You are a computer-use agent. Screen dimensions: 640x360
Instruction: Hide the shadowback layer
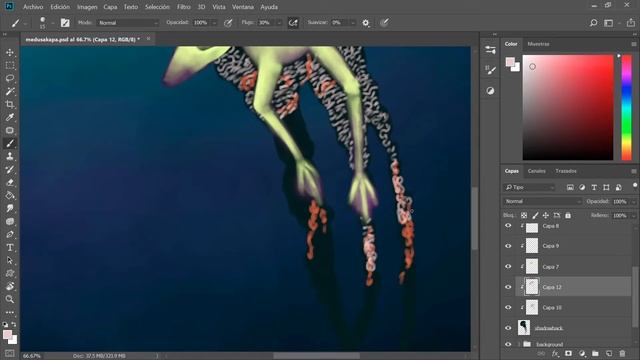[x=508, y=328]
